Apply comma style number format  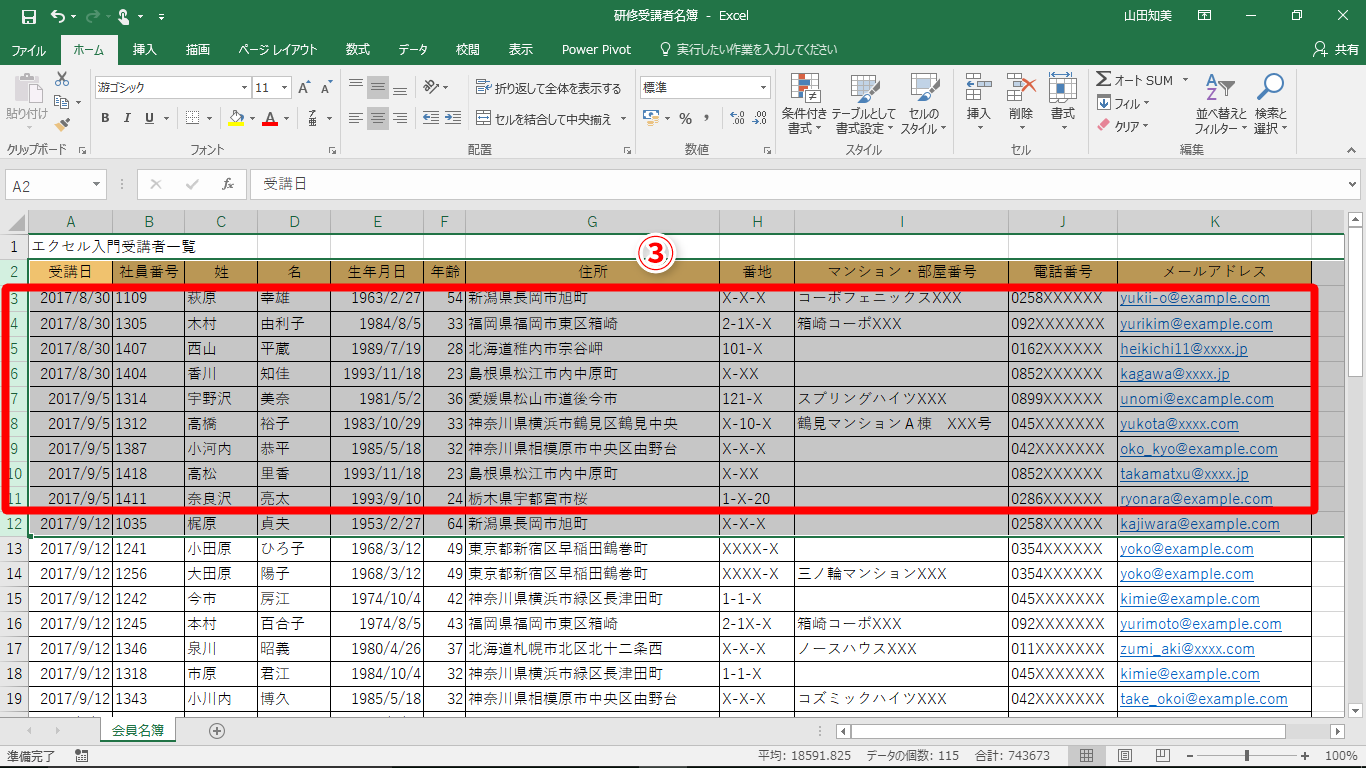pos(709,119)
